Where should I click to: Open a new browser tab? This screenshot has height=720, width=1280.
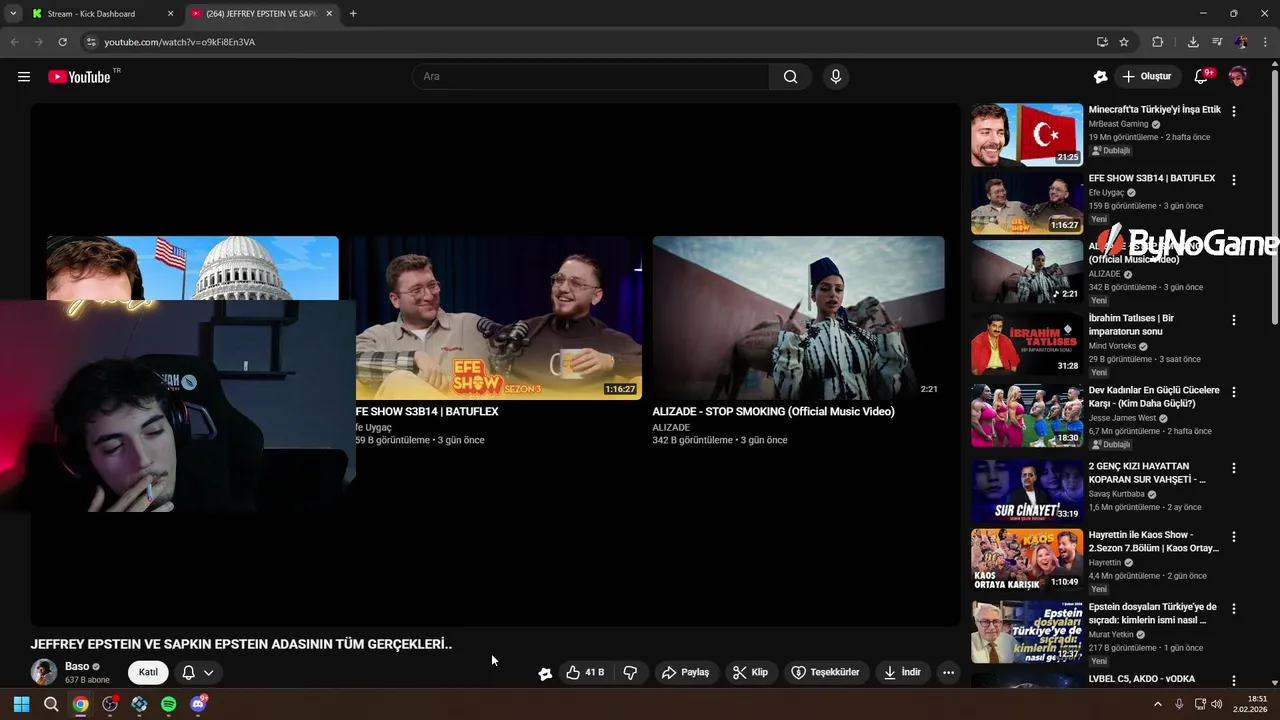click(x=353, y=14)
